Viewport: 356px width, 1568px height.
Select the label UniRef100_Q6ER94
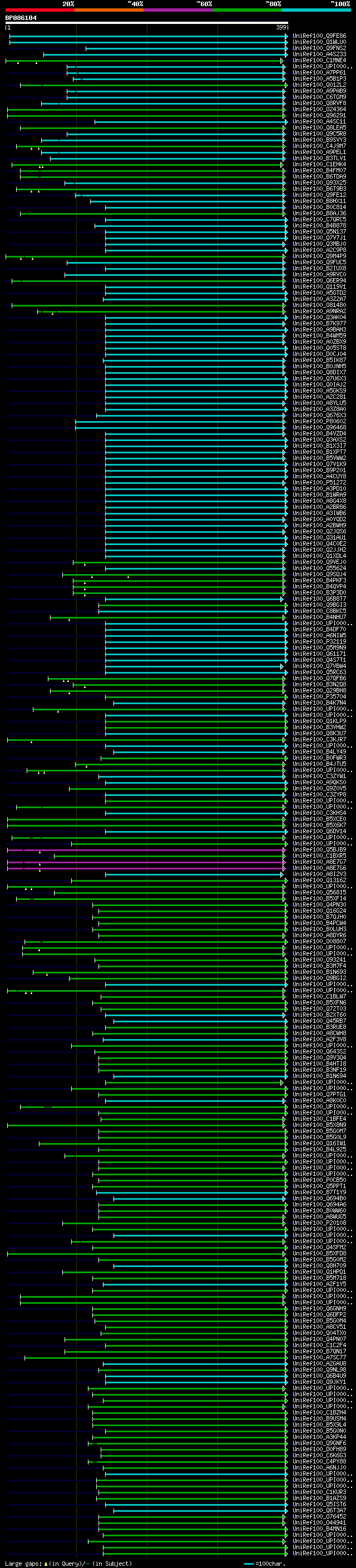[319, 280]
